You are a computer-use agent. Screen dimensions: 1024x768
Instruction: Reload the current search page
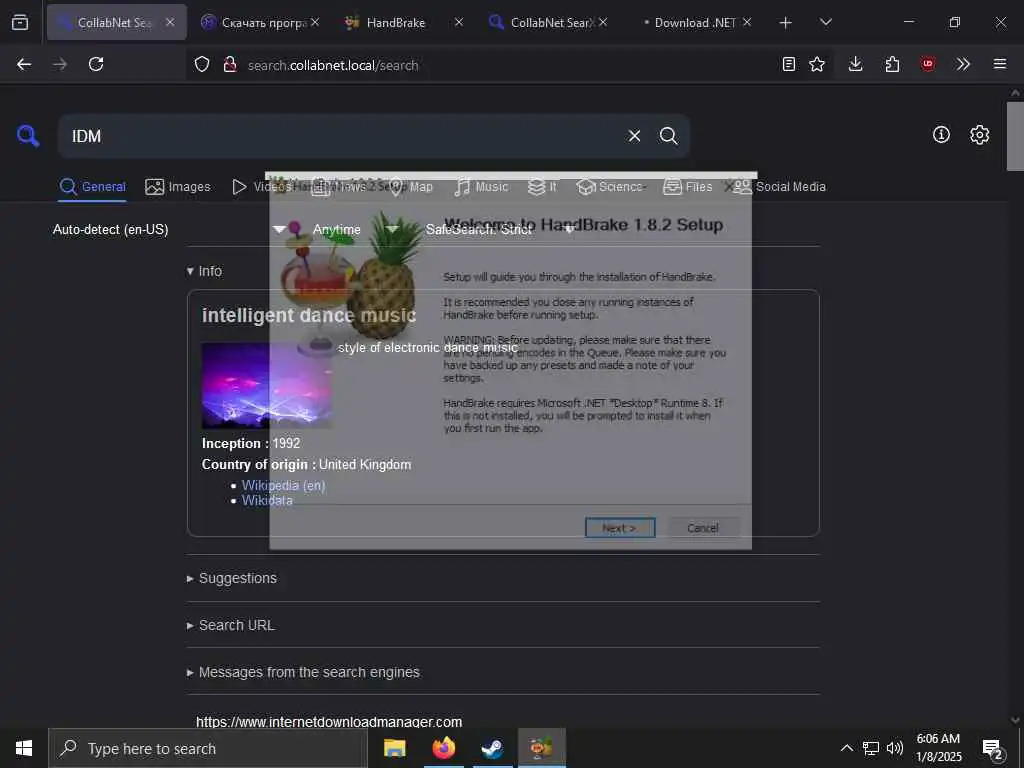96,64
